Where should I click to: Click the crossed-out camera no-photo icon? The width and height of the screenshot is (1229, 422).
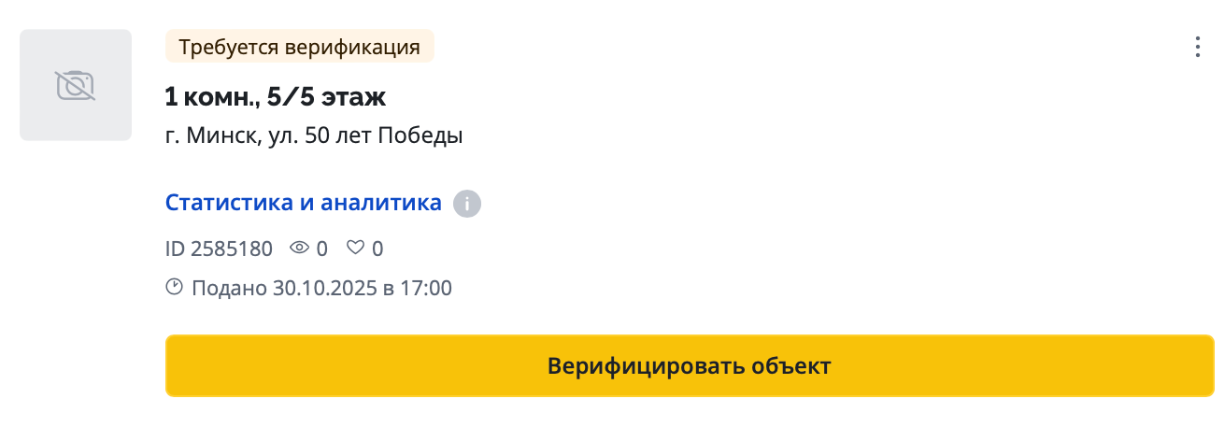pos(75,85)
